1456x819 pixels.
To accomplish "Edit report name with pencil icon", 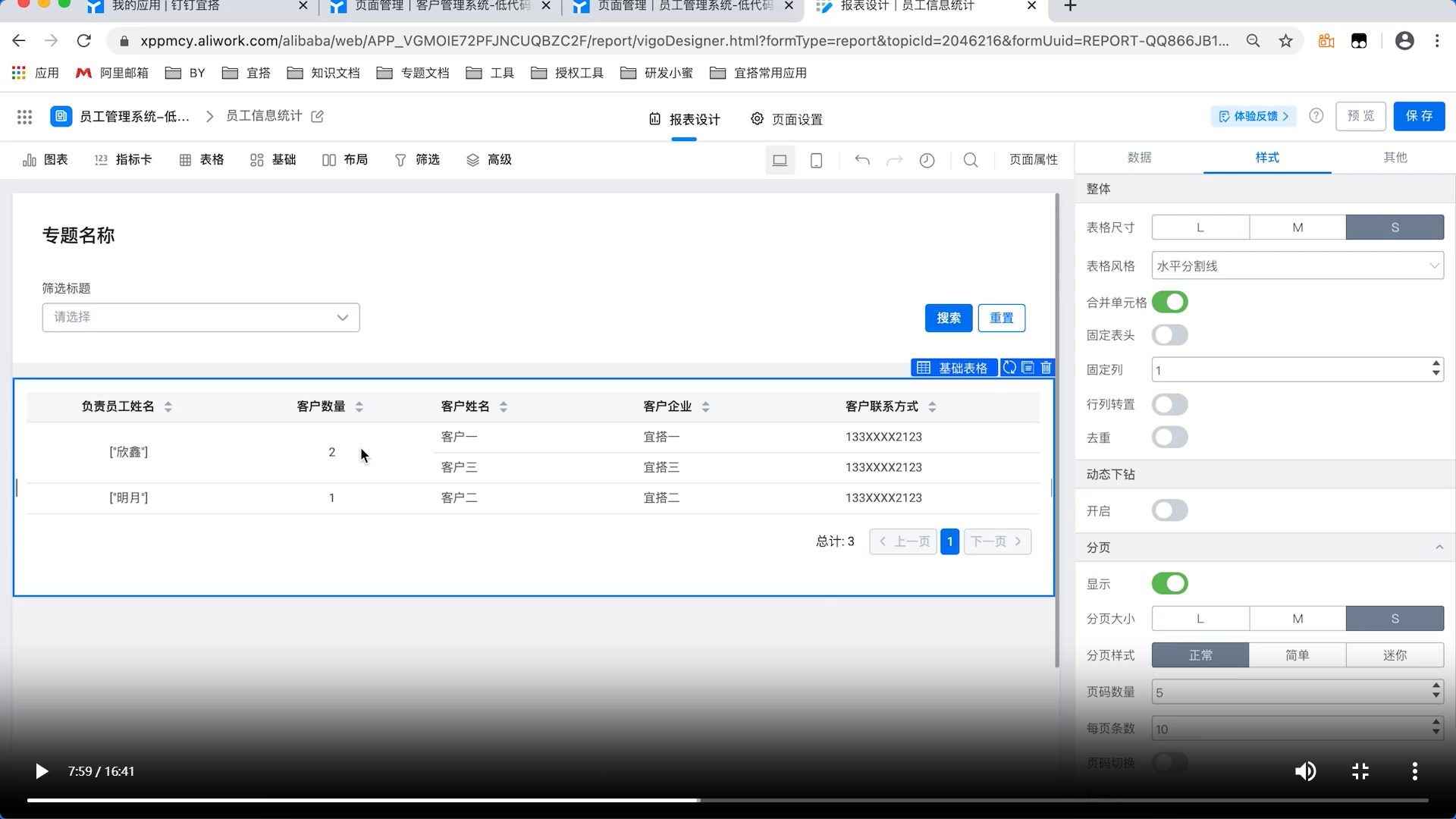I will coord(318,116).
